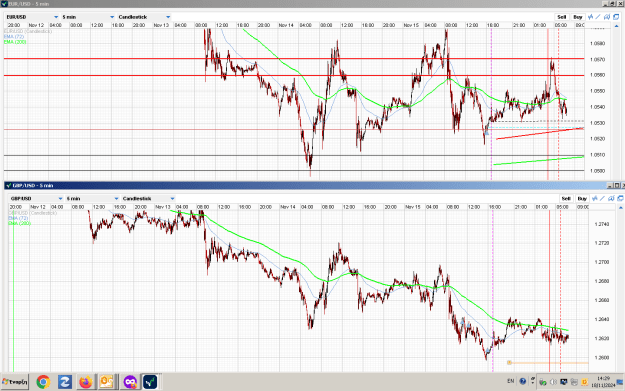
Task: Open indicators icon in EUR/USD chart toolbar
Action: coord(591,17)
